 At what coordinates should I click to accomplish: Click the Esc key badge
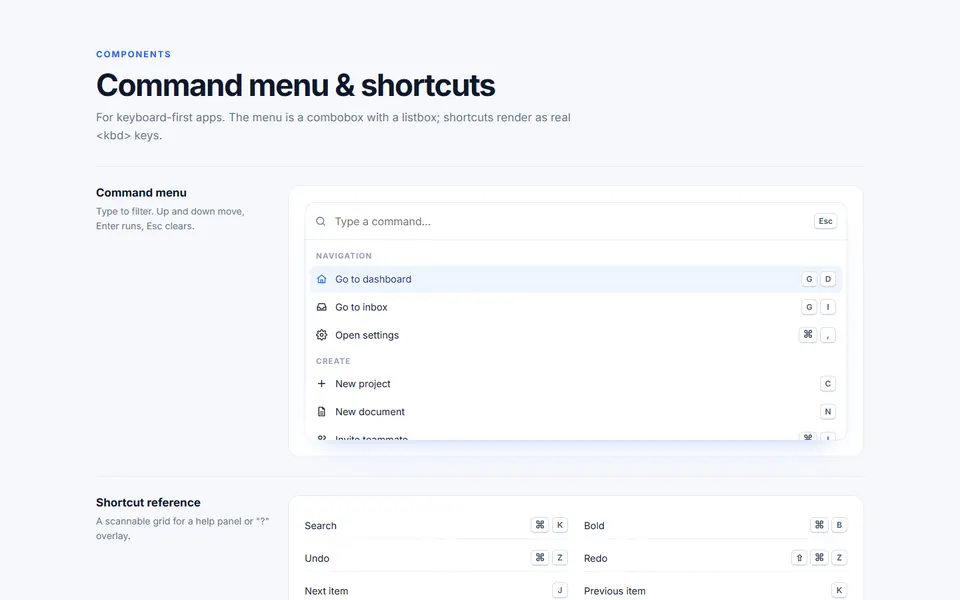click(825, 221)
